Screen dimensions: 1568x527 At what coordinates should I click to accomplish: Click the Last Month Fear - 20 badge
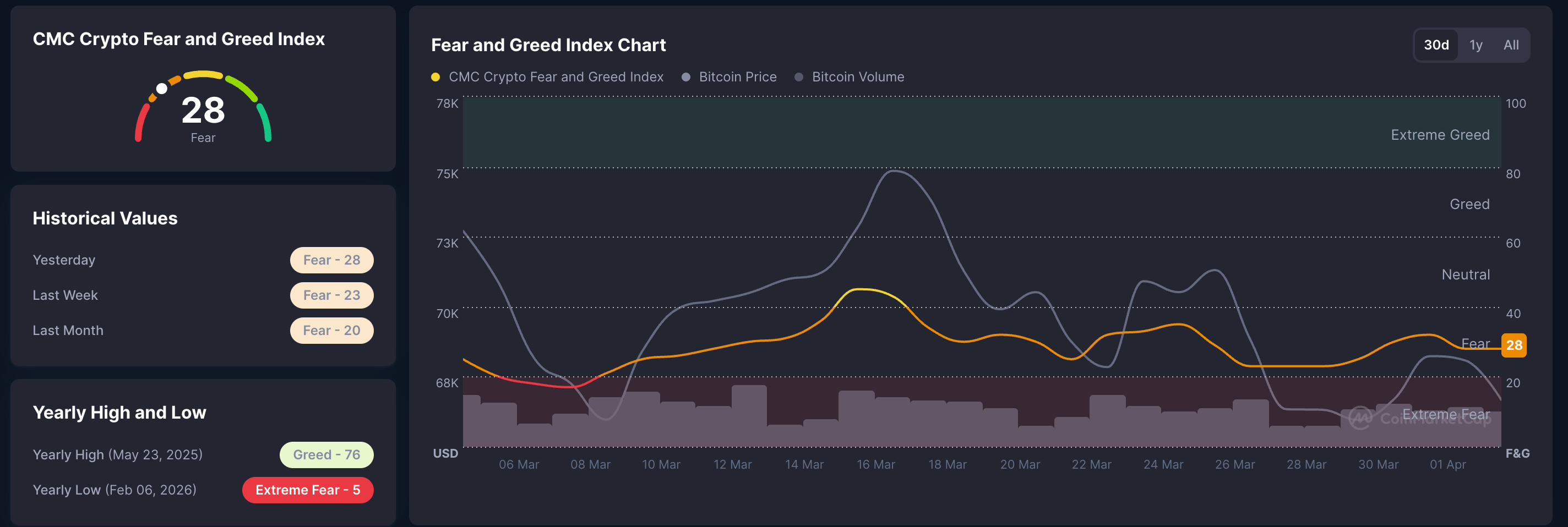click(331, 331)
